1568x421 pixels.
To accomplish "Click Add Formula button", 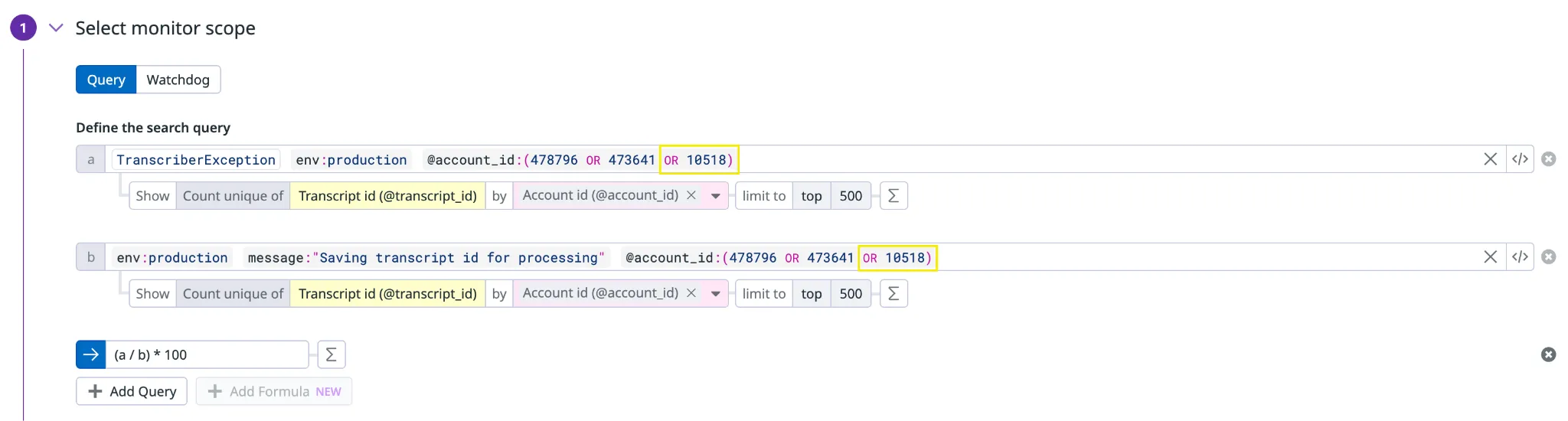I will pos(273,391).
